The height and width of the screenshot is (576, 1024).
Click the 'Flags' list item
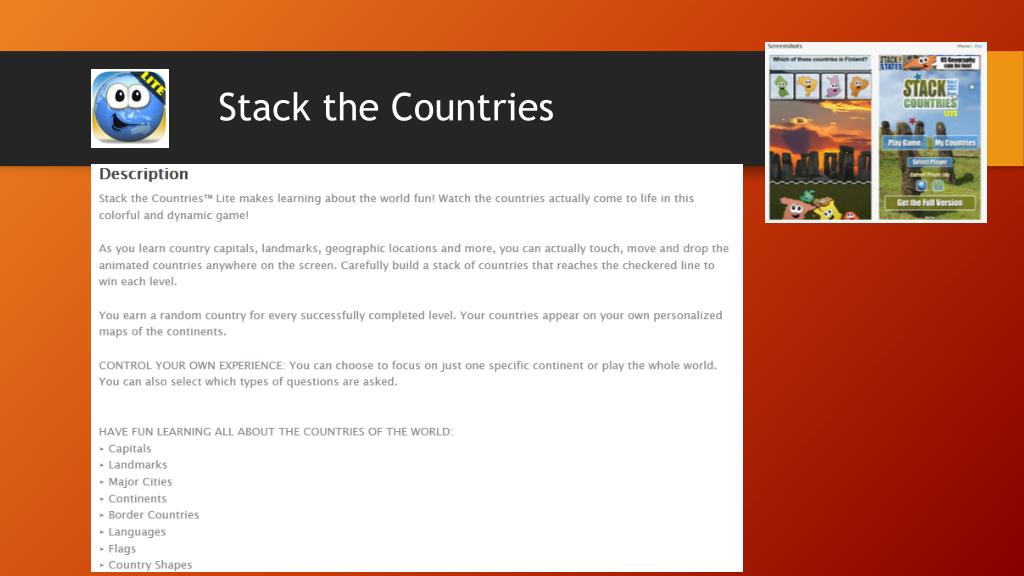[122, 549]
